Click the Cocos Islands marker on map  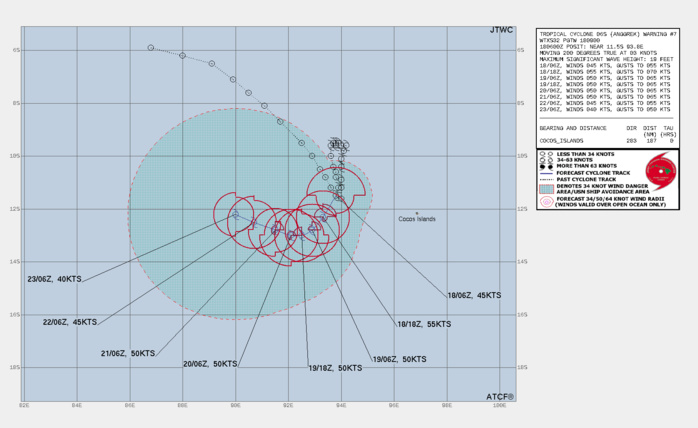click(418, 211)
